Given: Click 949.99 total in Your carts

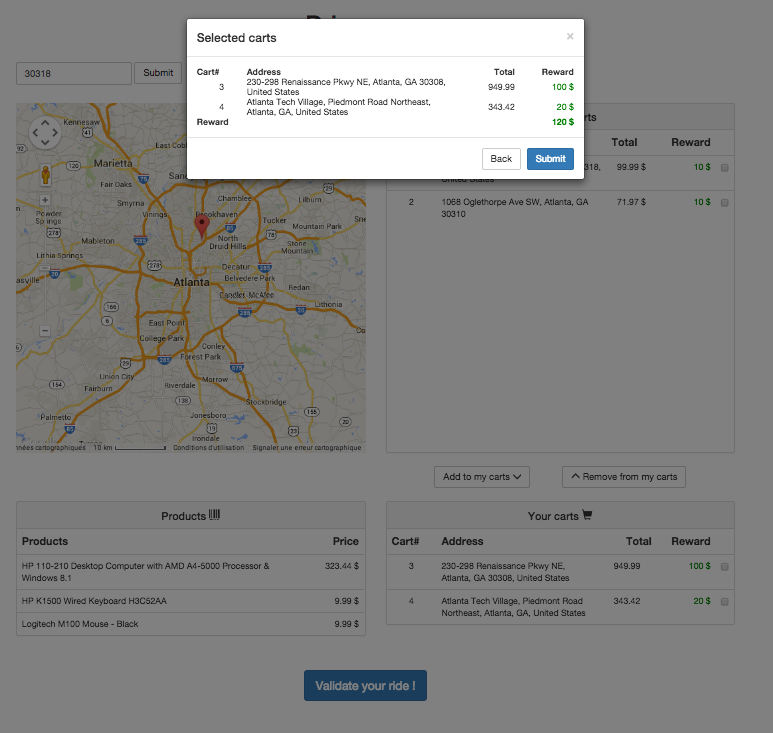Looking at the screenshot, I should (x=627, y=566).
